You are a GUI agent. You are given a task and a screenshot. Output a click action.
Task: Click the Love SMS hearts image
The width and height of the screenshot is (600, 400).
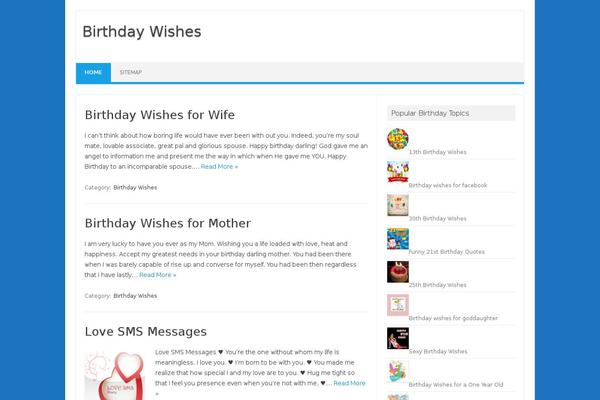(x=116, y=376)
